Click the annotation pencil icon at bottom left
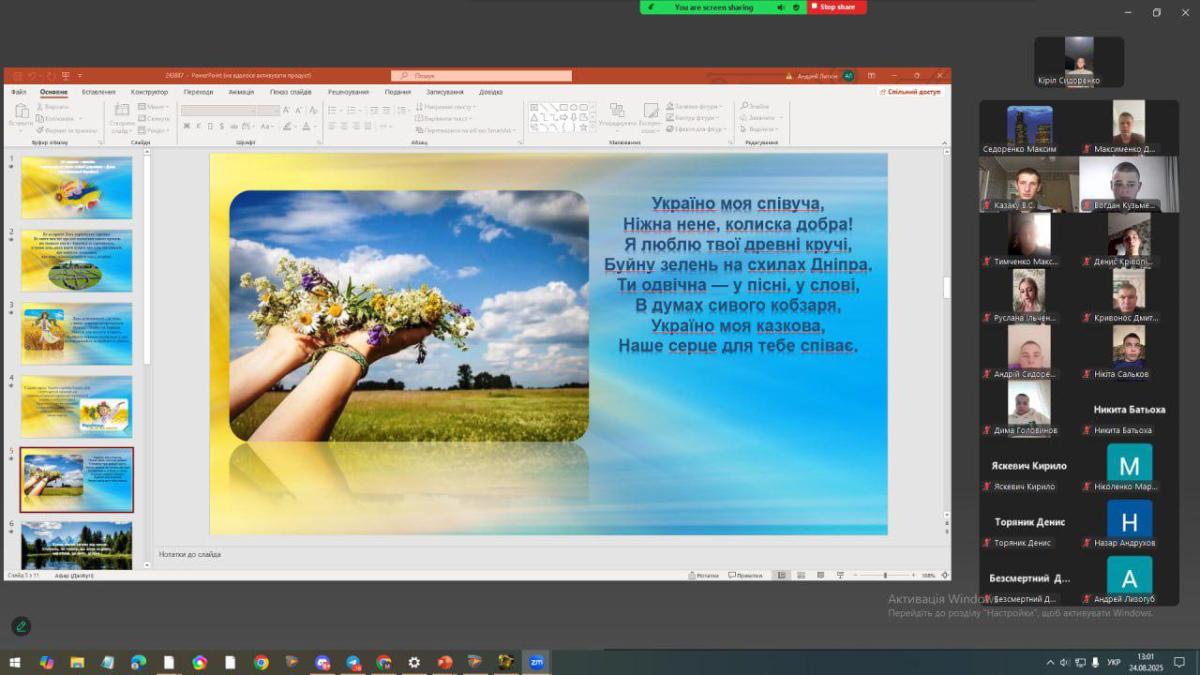This screenshot has height=675, width=1200. (21, 627)
